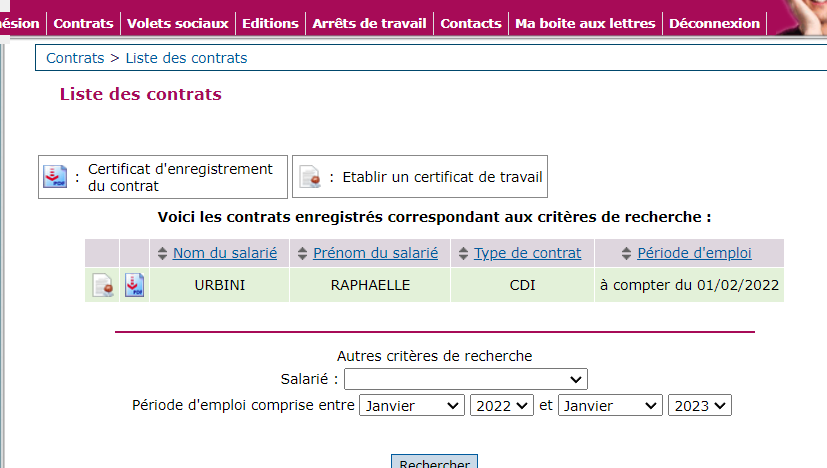Open the 2022 start year dropdown
Viewport: 827px width, 468px height.
[501, 405]
